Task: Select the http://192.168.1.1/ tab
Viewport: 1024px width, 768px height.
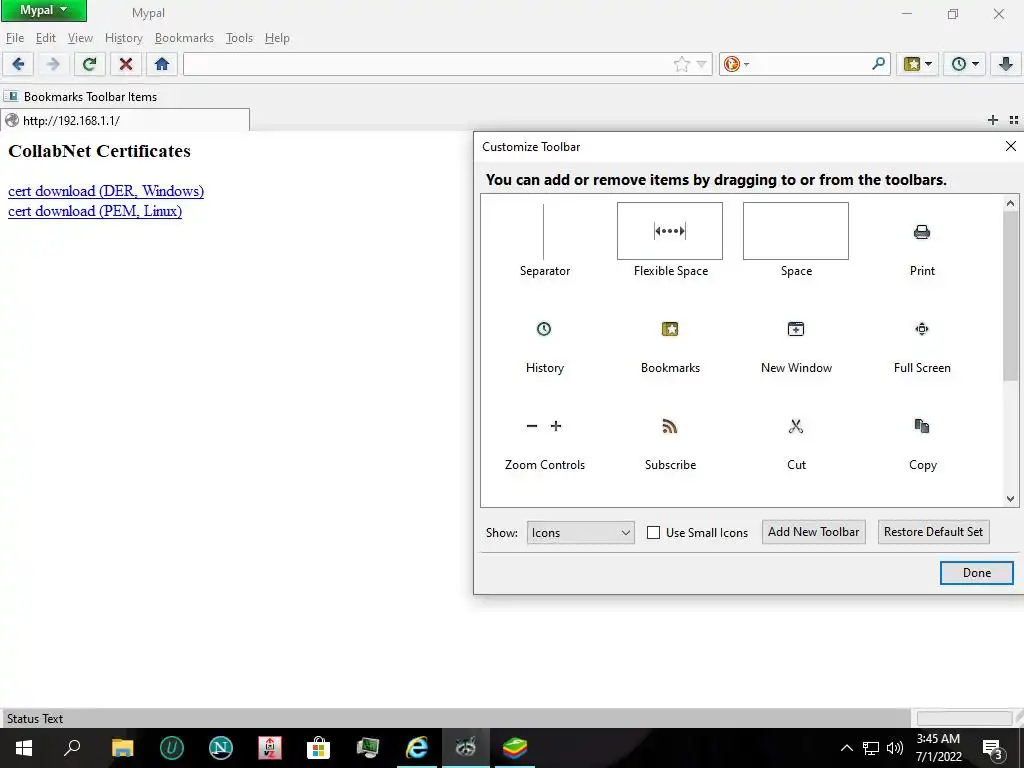Action: pyautogui.click(x=125, y=120)
